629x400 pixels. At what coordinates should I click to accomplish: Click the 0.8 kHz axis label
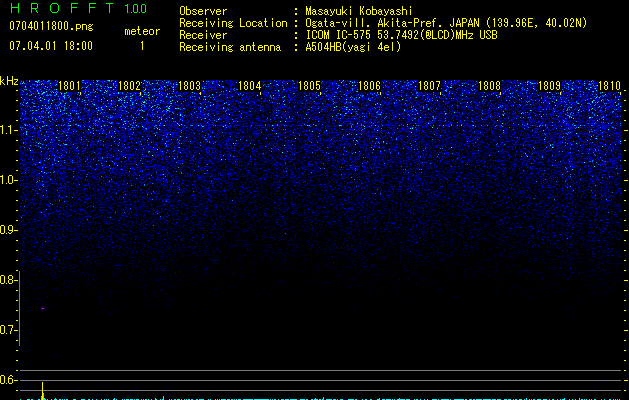[8, 280]
